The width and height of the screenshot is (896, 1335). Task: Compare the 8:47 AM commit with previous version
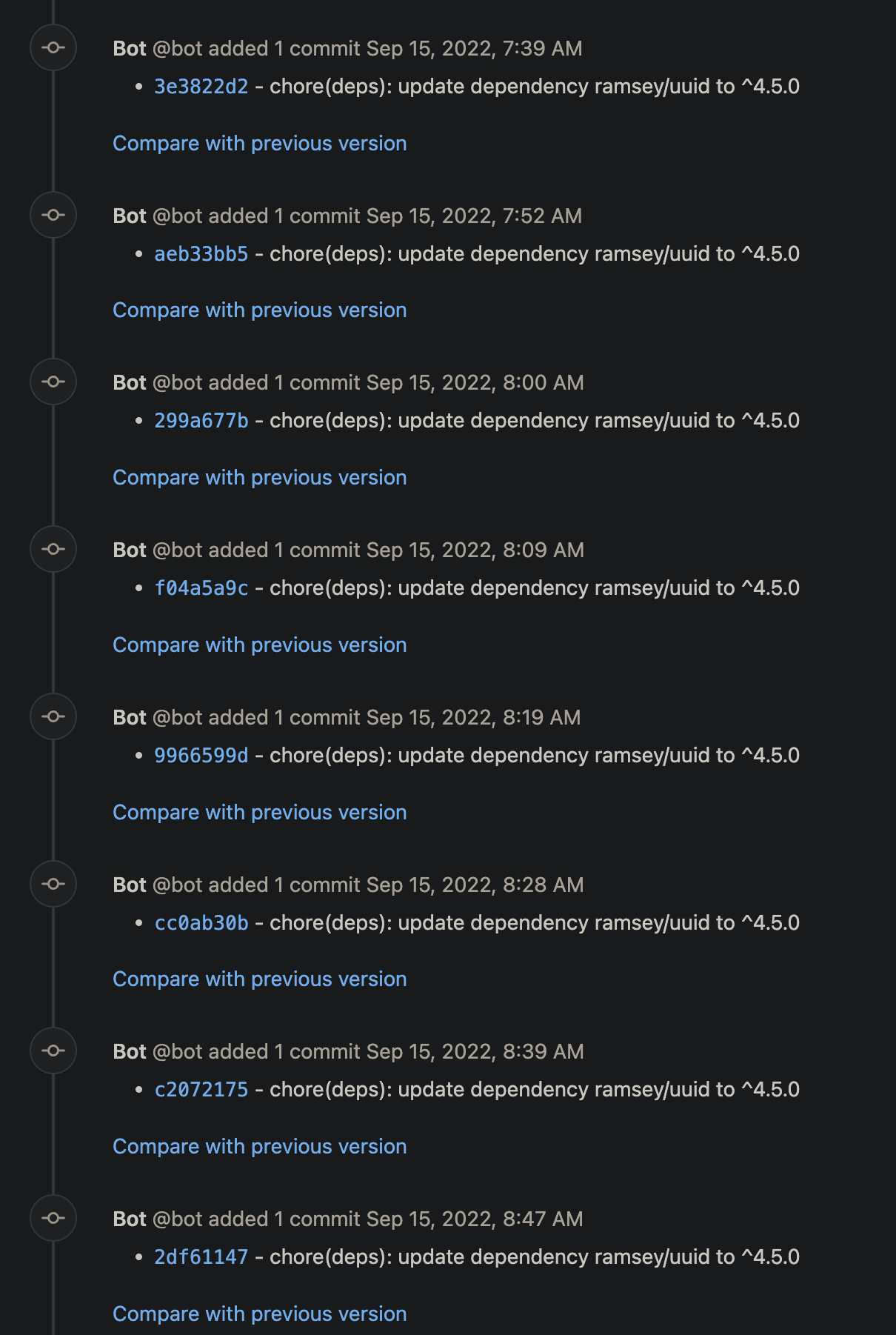click(259, 1314)
